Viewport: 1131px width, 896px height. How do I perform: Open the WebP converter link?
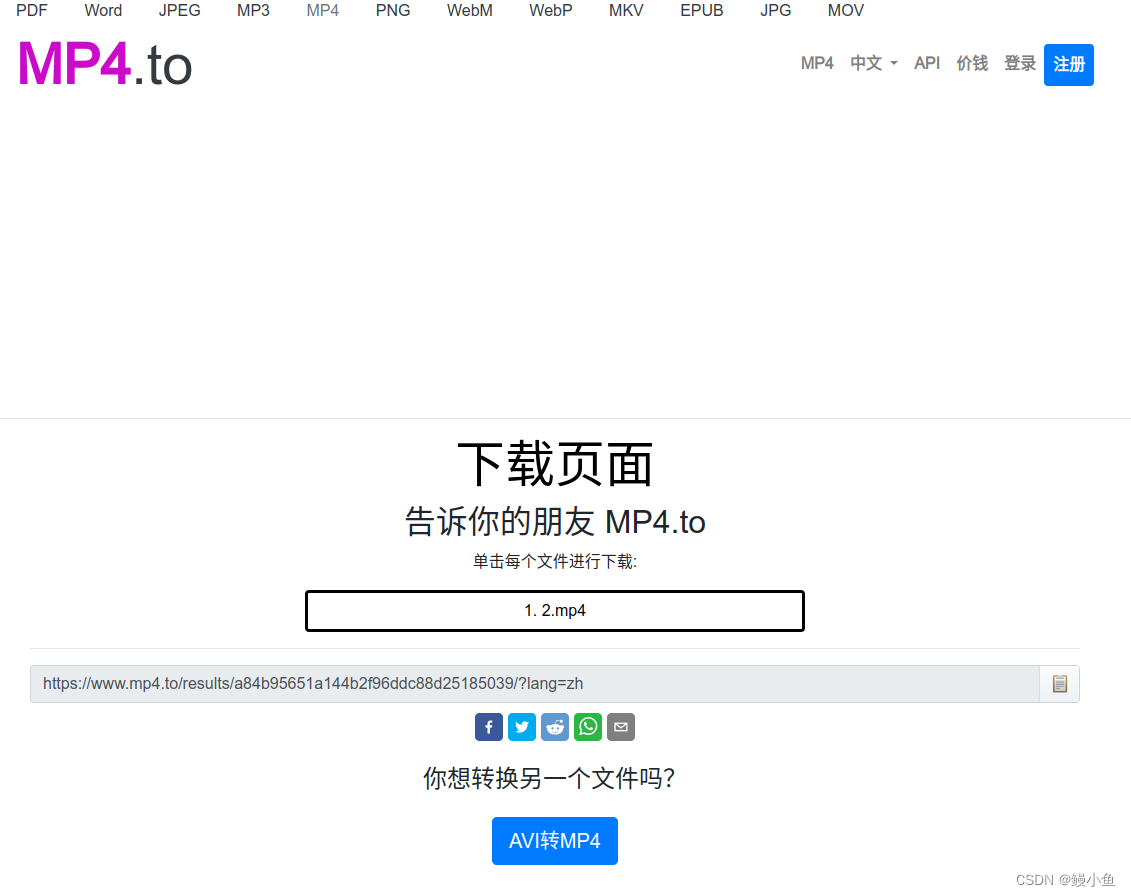[x=550, y=10]
